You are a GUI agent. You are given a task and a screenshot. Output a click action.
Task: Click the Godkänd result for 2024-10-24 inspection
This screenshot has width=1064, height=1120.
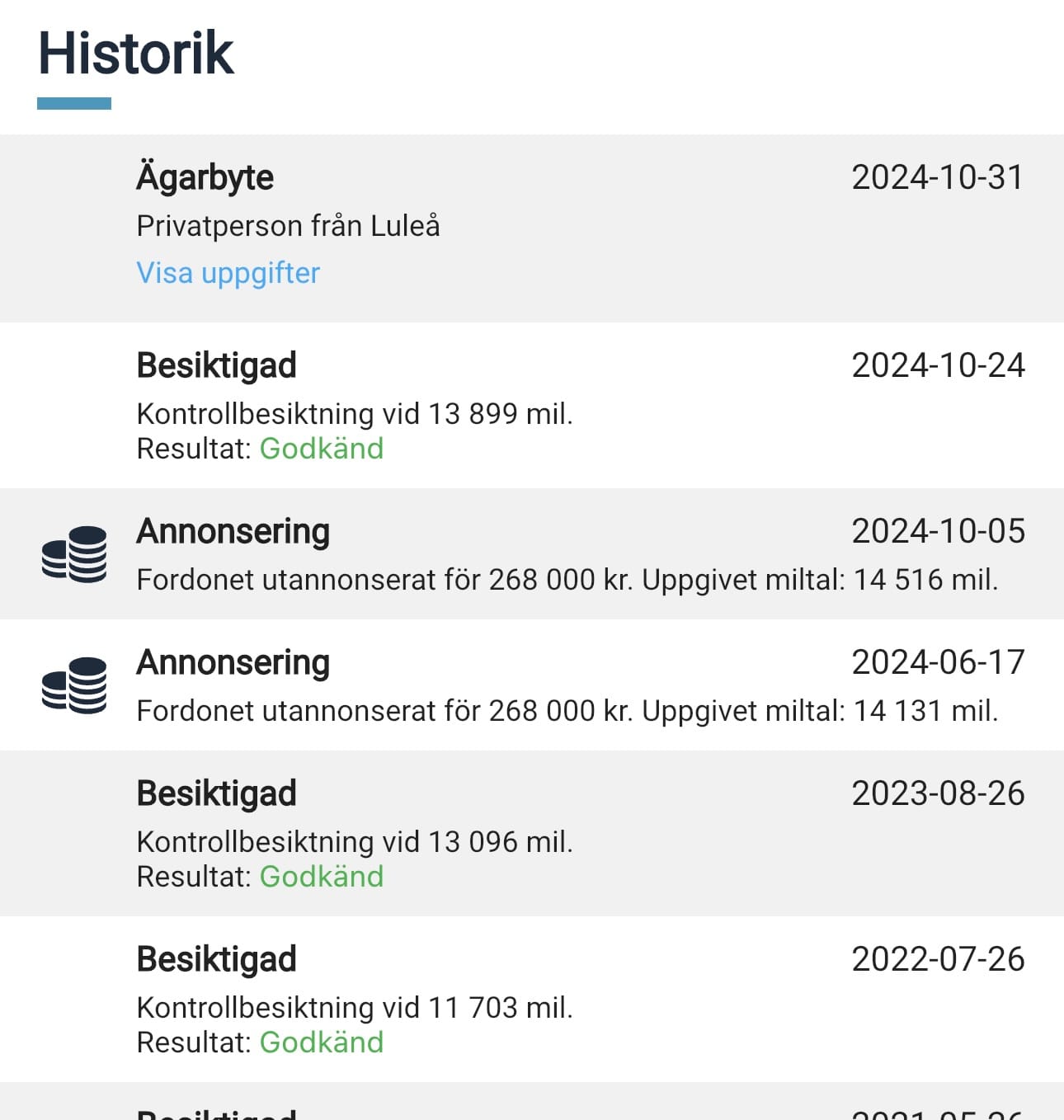coord(322,449)
